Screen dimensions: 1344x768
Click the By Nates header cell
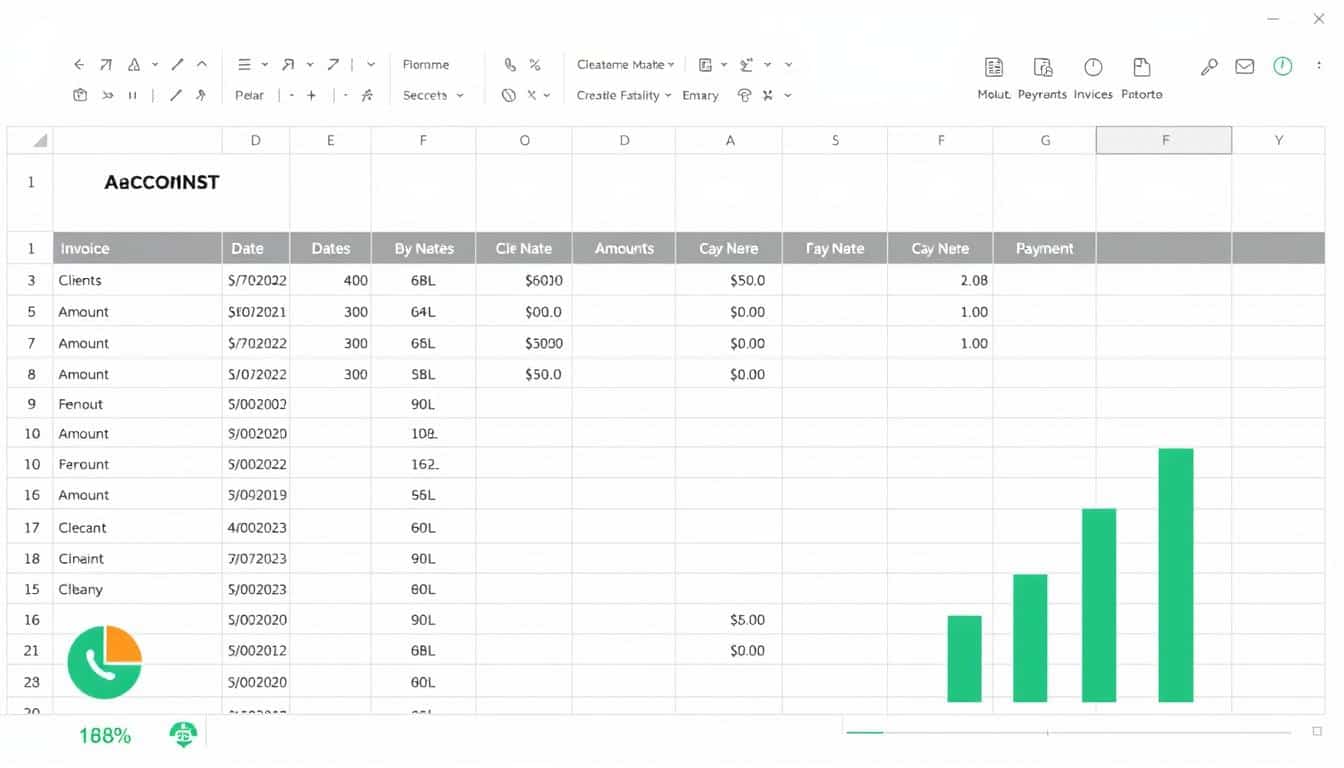click(424, 248)
